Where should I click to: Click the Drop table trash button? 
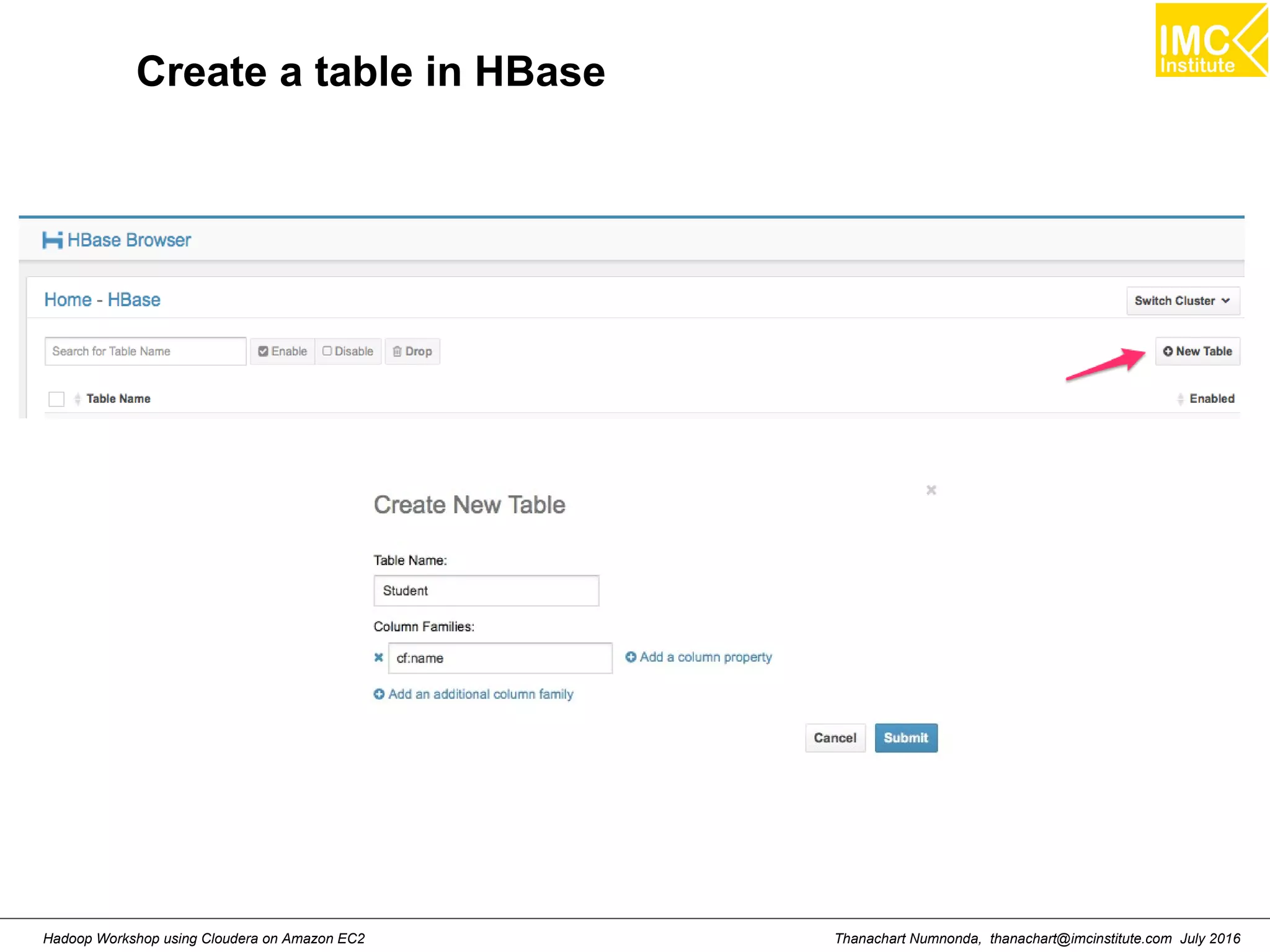click(x=412, y=351)
